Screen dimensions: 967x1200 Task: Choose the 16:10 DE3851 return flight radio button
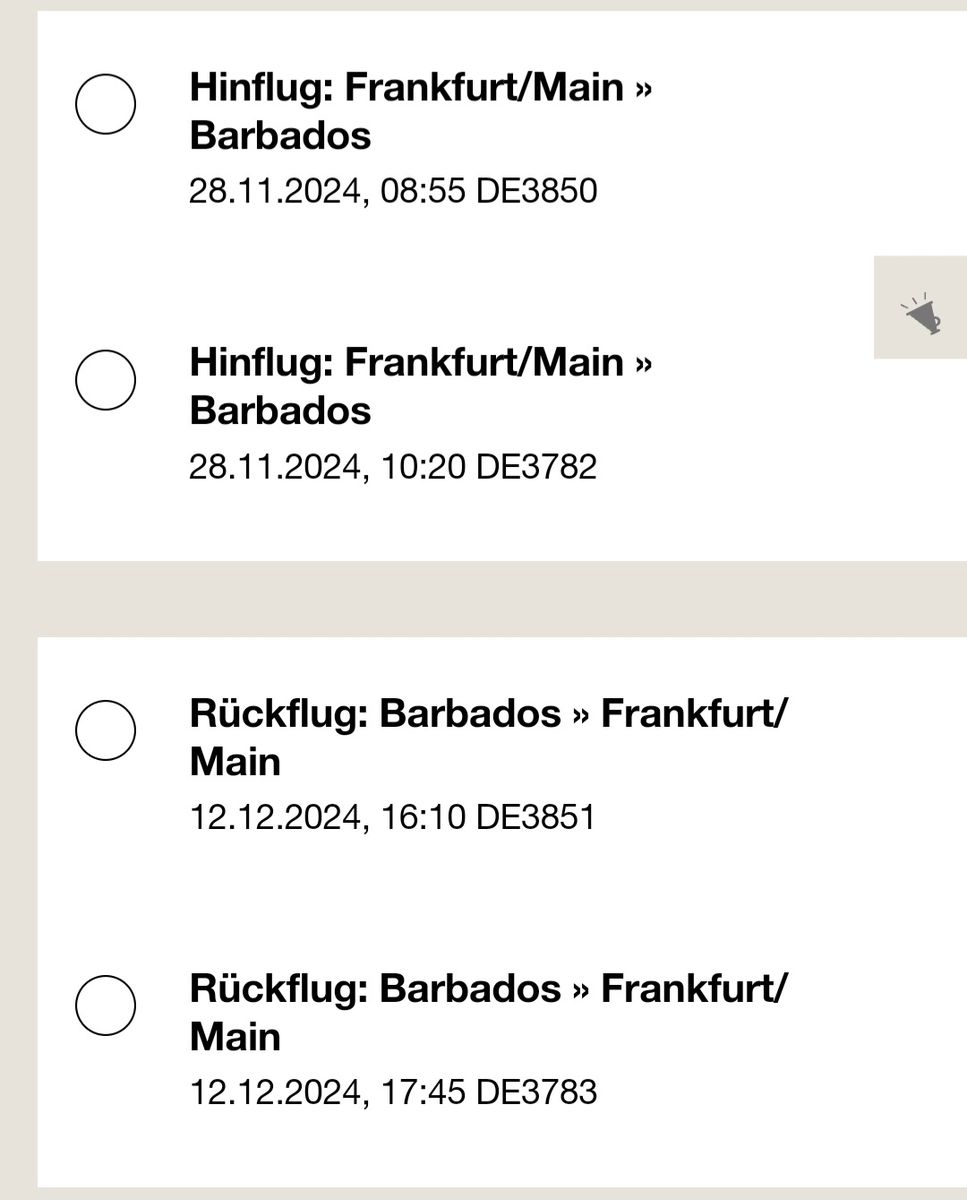106,730
